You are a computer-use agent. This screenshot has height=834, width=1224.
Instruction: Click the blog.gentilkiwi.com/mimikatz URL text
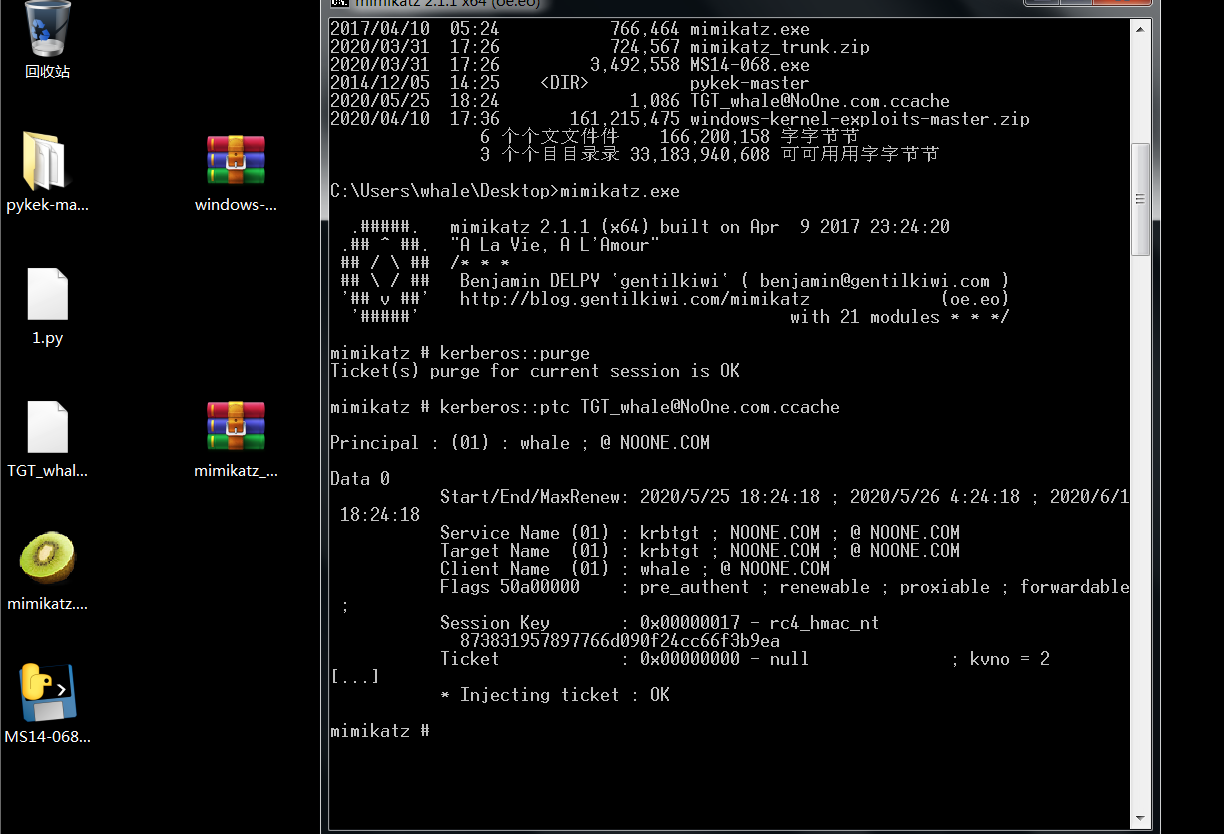click(x=635, y=299)
